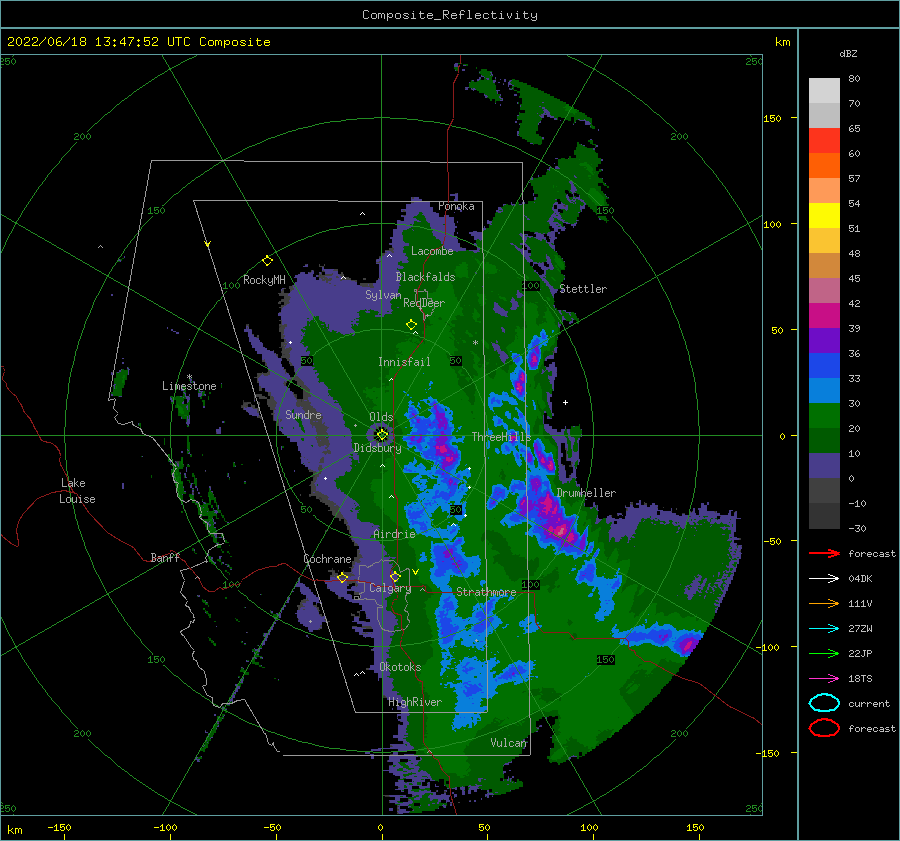Click the yellow diamond marker near RockyMH
Viewport: 900px width, 841px height.
coord(267,261)
